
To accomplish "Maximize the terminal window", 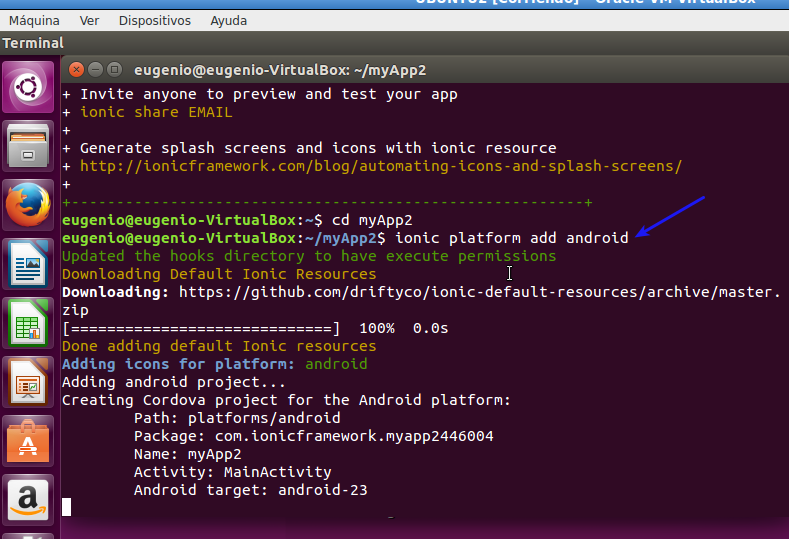I will [114, 69].
